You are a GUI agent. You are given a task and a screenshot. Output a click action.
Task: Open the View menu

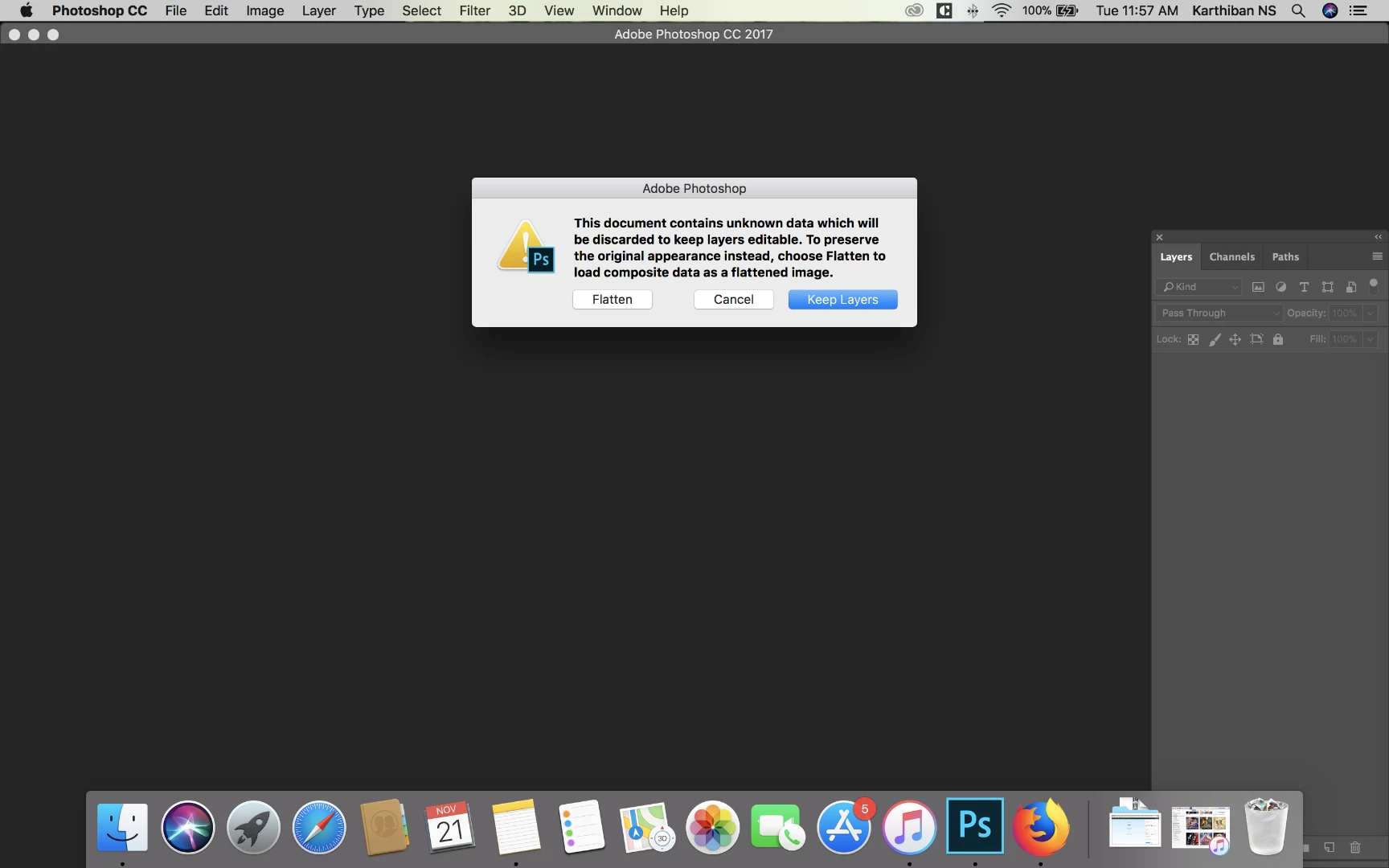tap(559, 10)
